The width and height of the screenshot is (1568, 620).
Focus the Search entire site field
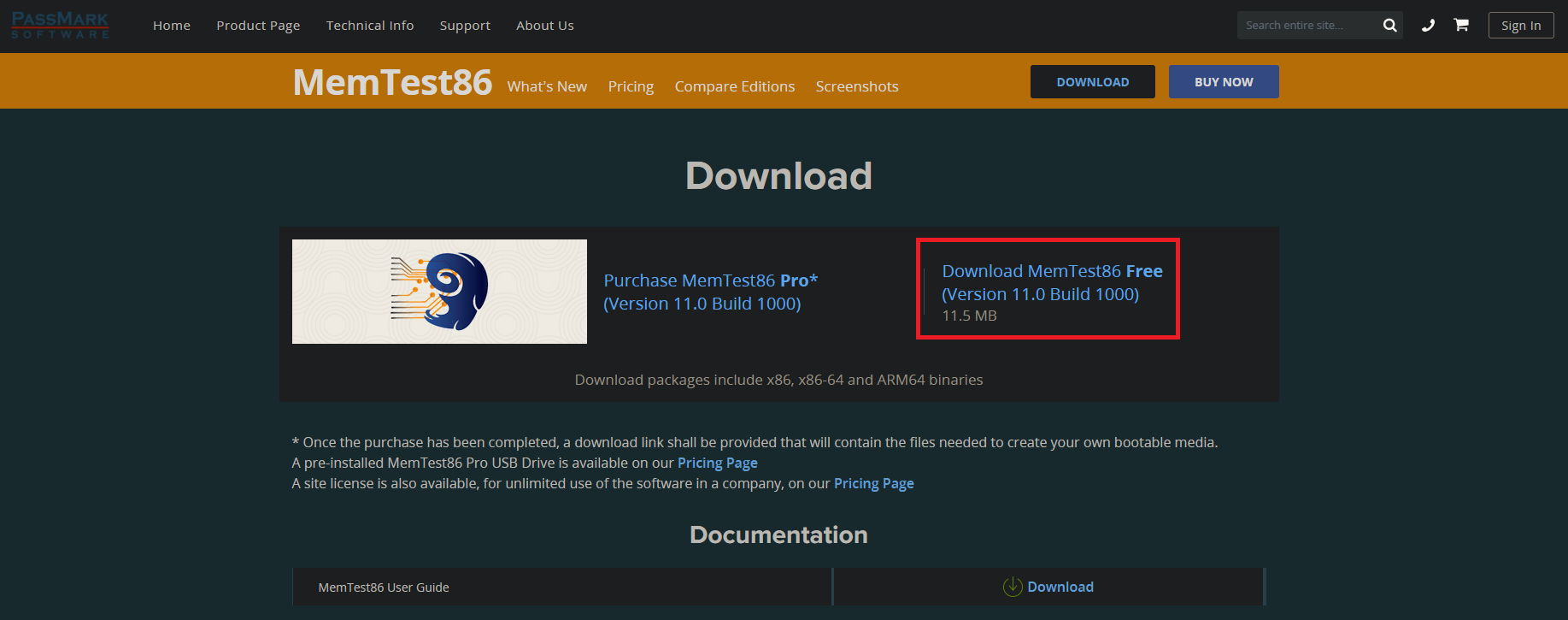coord(1306,26)
